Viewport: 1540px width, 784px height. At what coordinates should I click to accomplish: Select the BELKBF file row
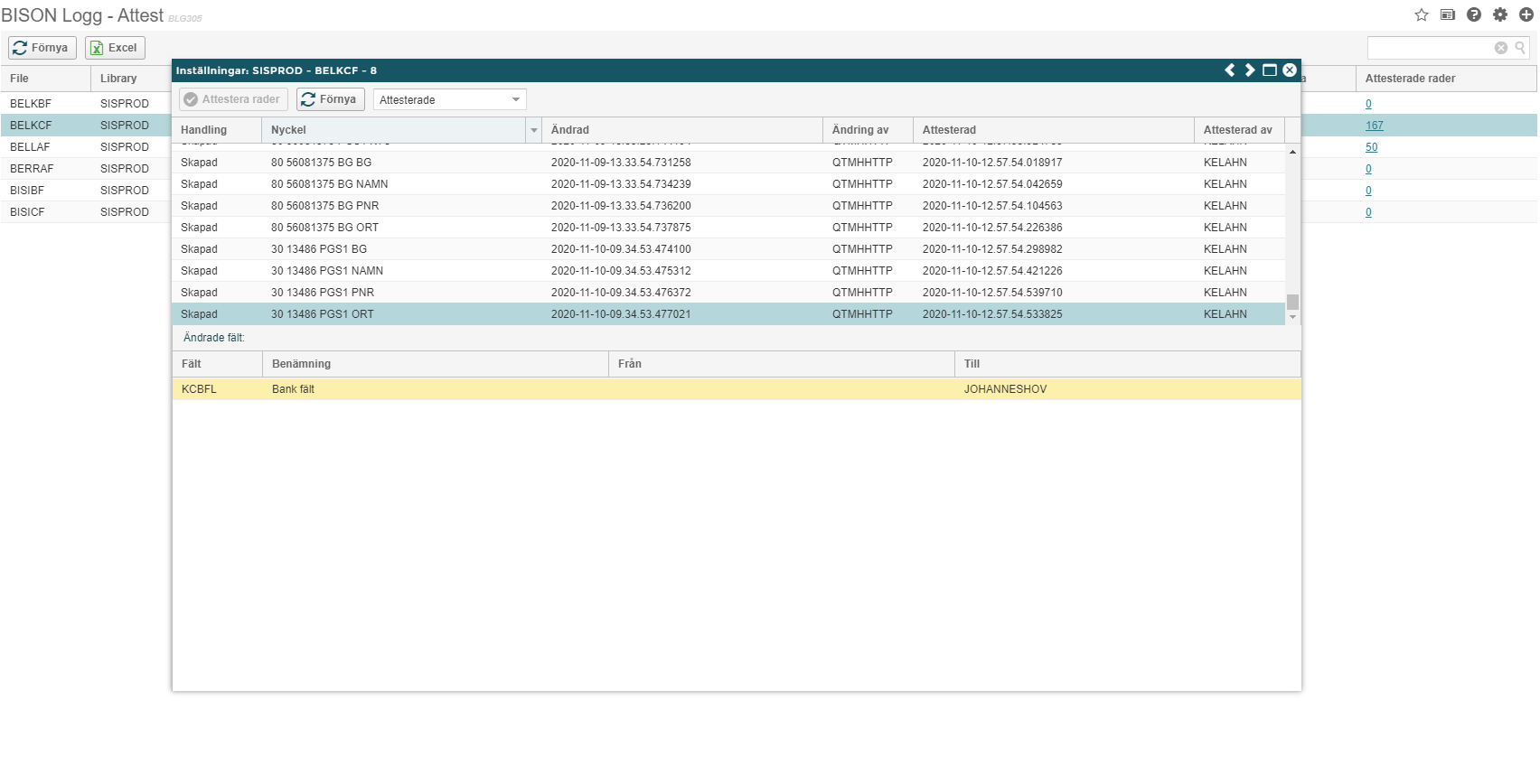[x=86, y=104]
